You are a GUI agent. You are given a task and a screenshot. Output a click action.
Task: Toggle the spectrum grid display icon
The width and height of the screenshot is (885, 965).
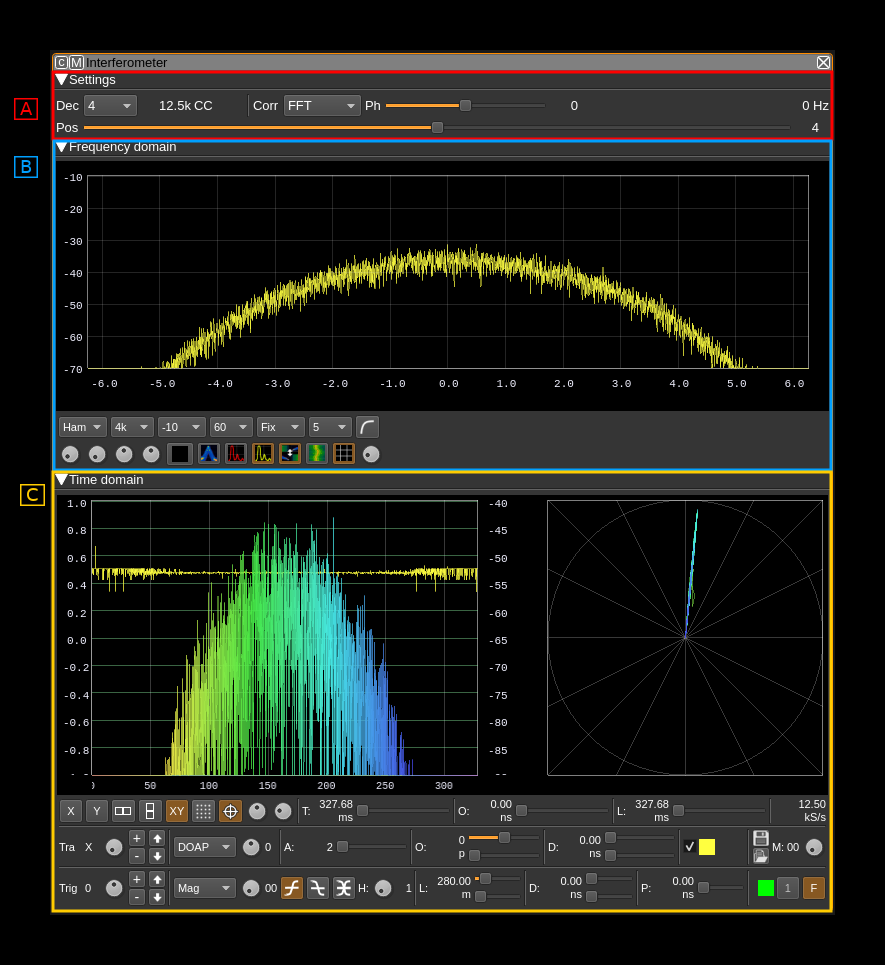pyautogui.click(x=344, y=454)
